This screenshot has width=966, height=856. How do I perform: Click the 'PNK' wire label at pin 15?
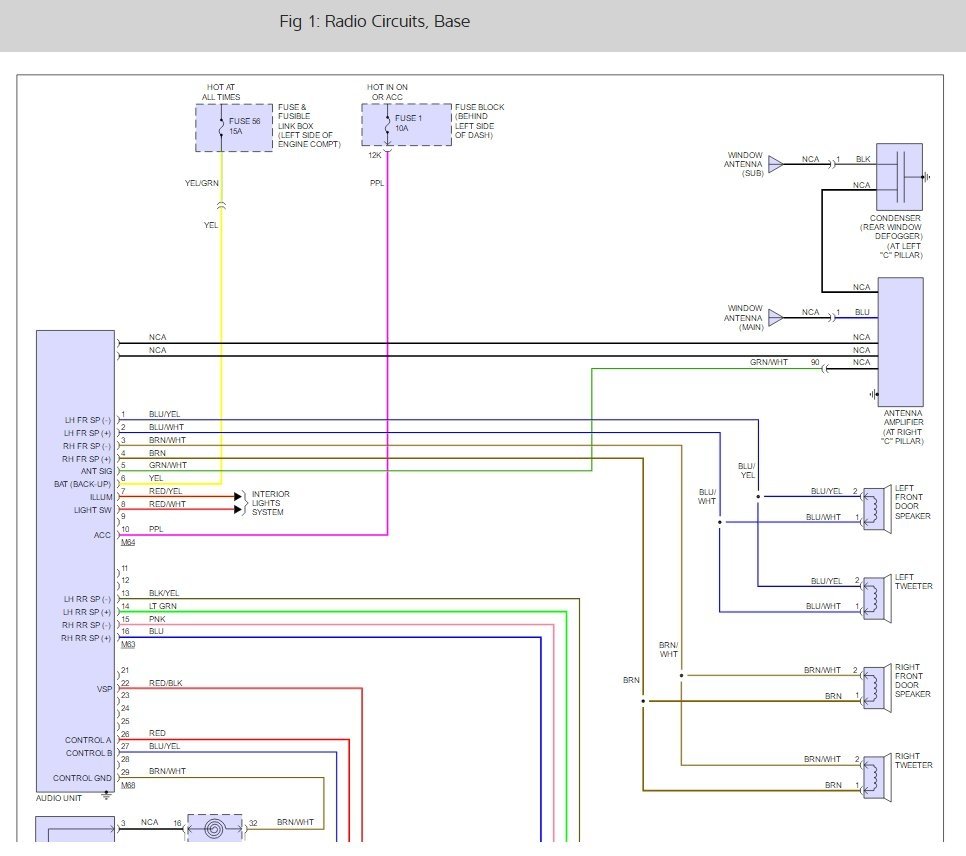(157, 619)
